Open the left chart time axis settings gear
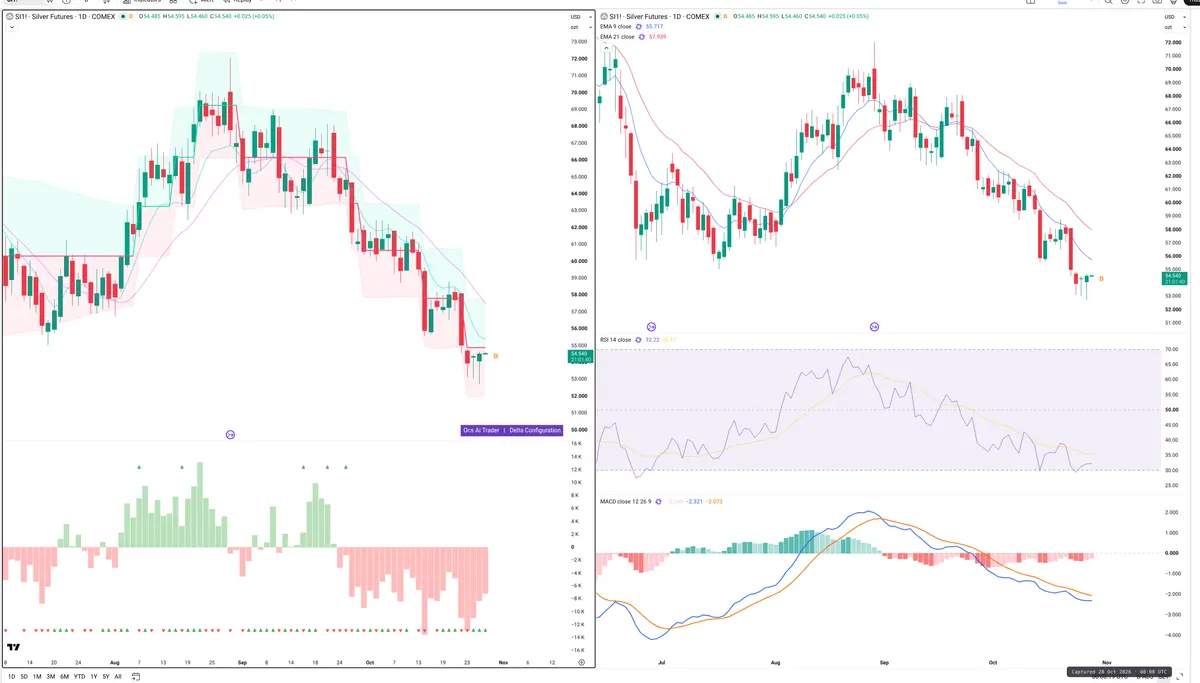 pyautogui.click(x=580, y=662)
